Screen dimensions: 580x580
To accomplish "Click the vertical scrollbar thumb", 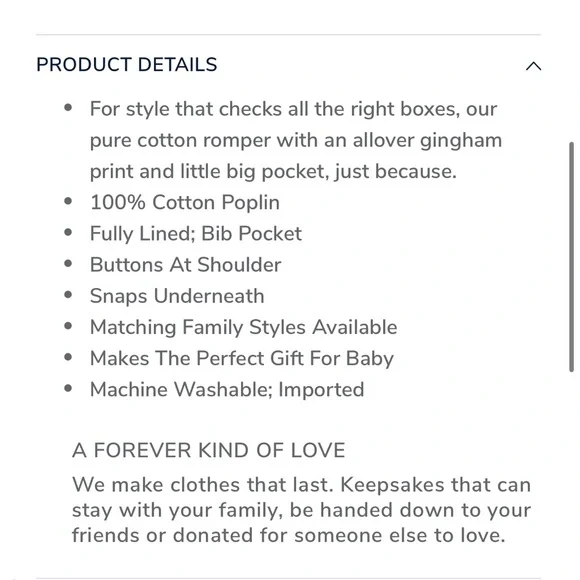I will click(x=571, y=257).
